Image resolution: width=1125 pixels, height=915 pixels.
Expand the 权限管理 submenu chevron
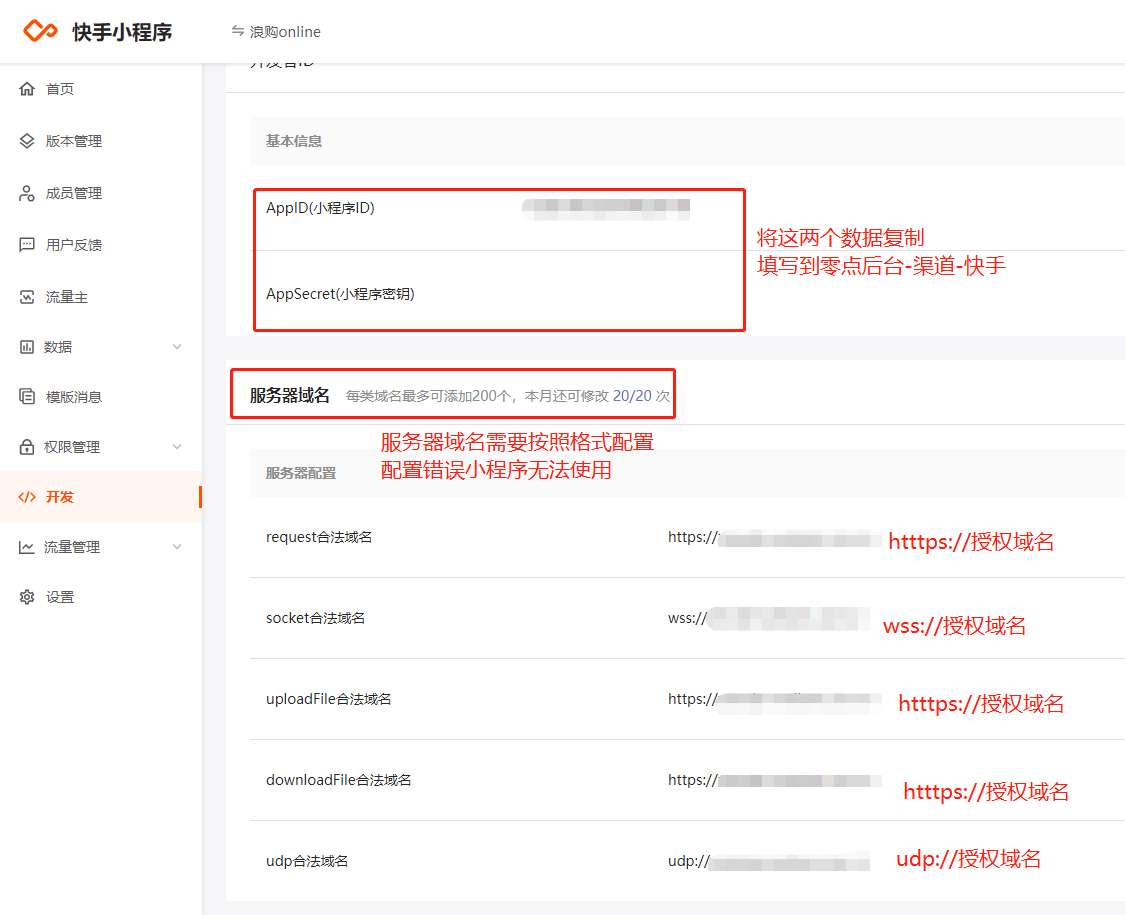coord(177,447)
